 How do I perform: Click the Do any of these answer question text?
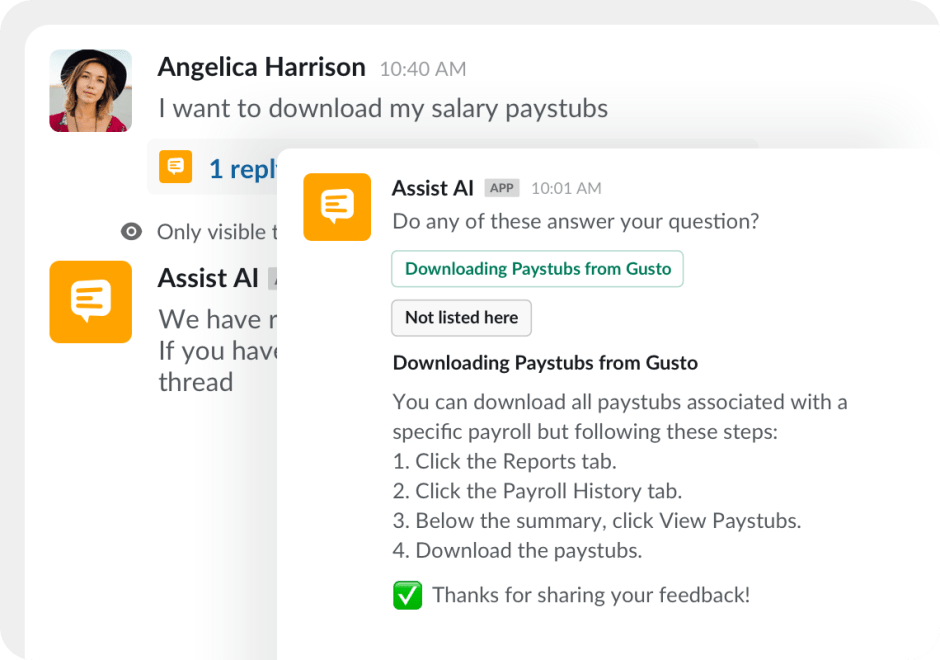tap(575, 221)
